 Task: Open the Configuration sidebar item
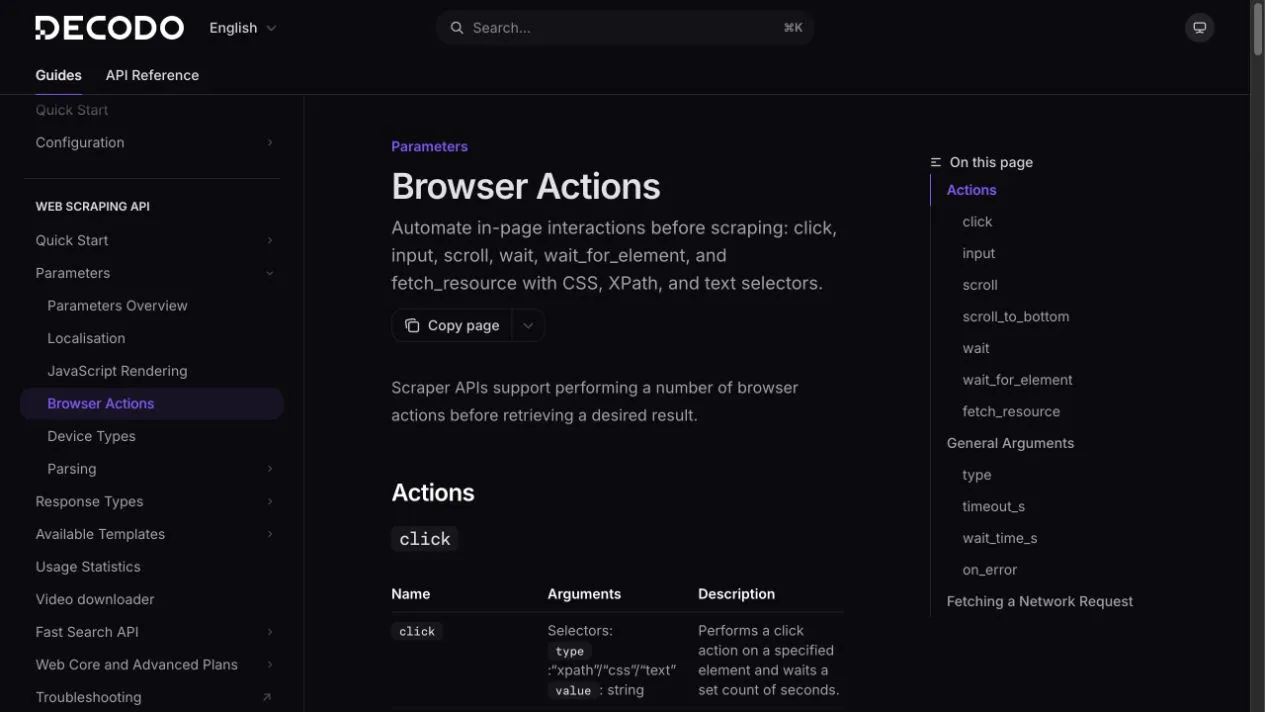[x=80, y=143]
